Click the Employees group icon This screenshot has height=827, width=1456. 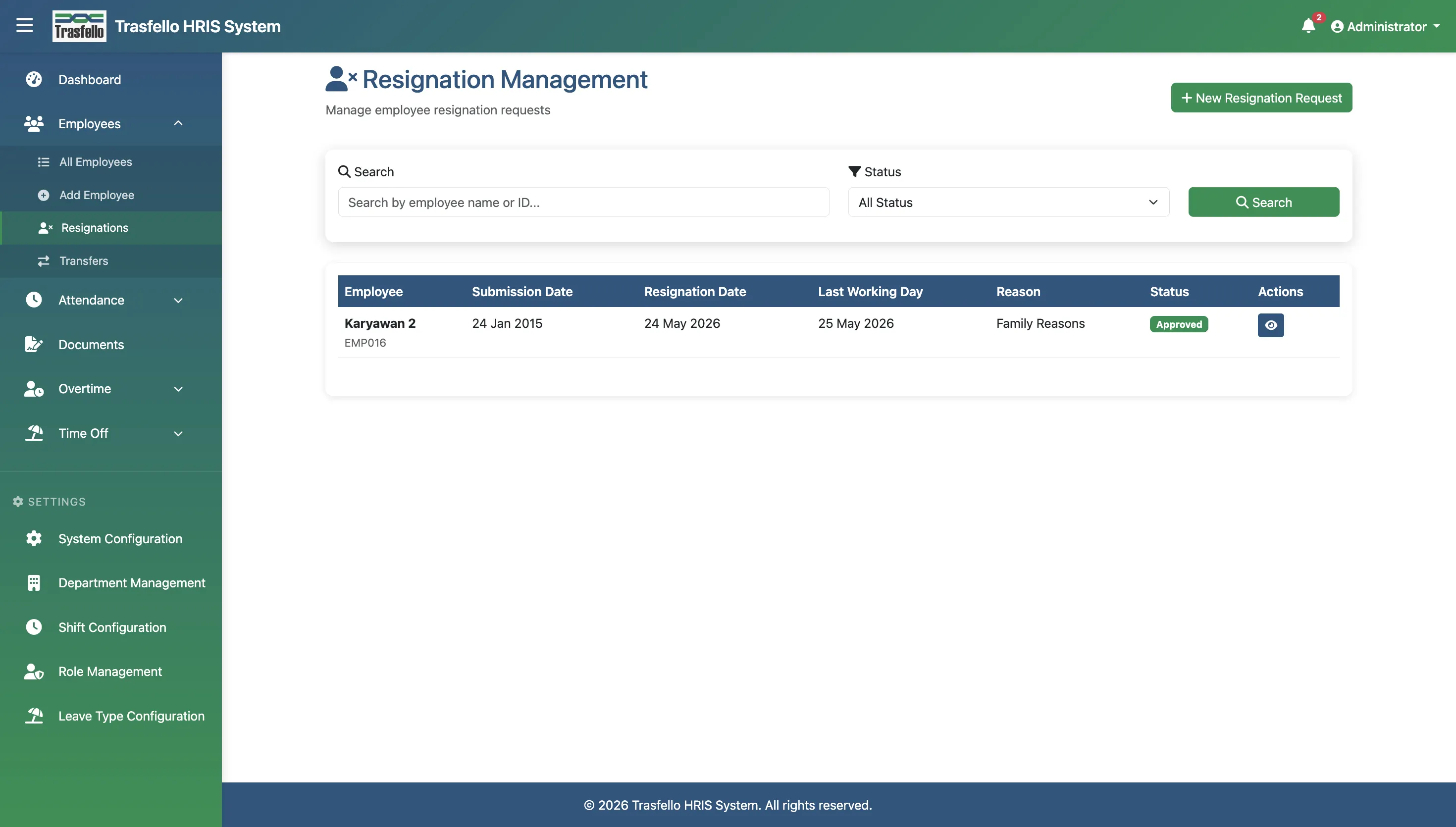point(34,124)
